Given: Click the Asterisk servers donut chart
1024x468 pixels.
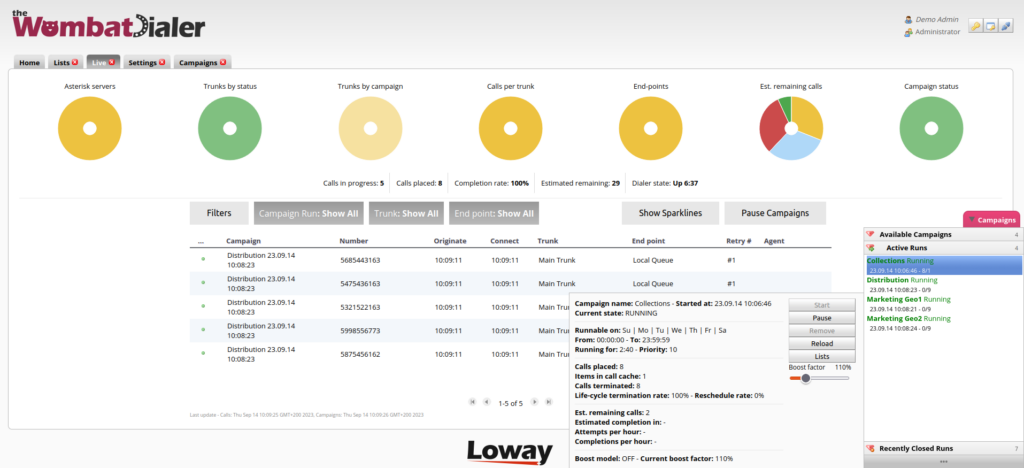Looking at the screenshot, I should (x=90, y=130).
